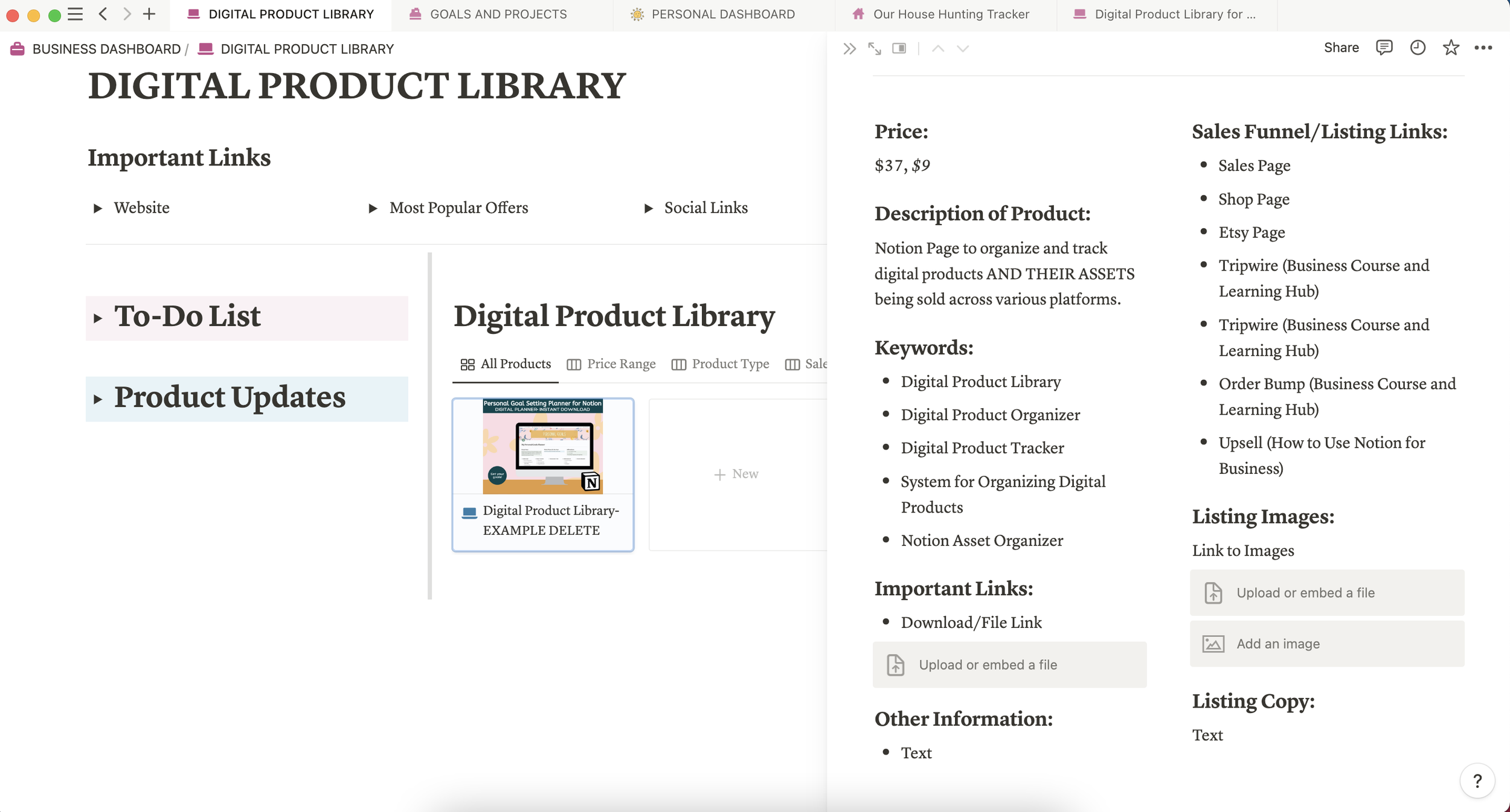Expand the Social Links toggle
This screenshot has height=812, width=1510.
click(x=648, y=208)
